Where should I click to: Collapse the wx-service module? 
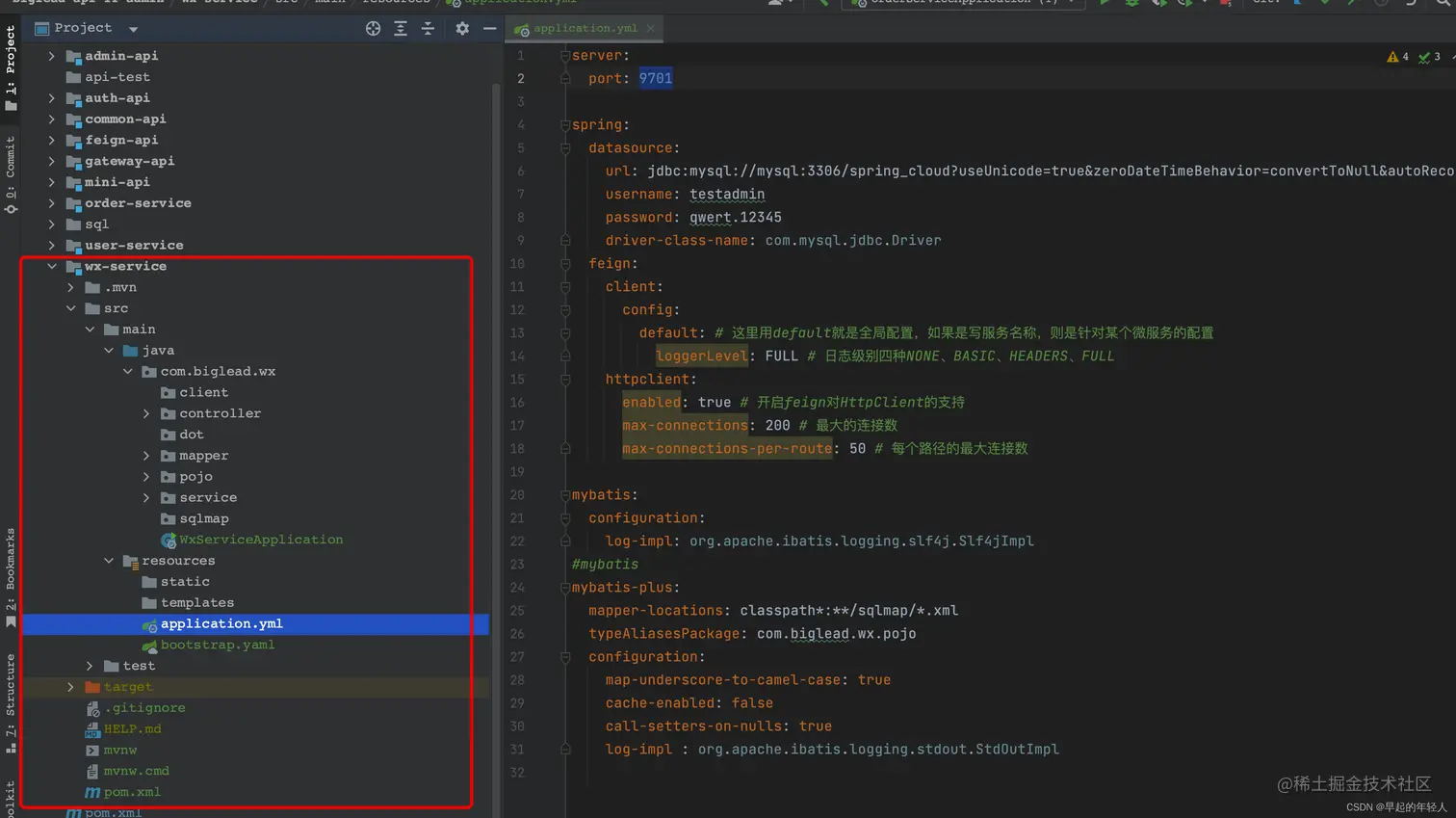pyautogui.click(x=52, y=266)
